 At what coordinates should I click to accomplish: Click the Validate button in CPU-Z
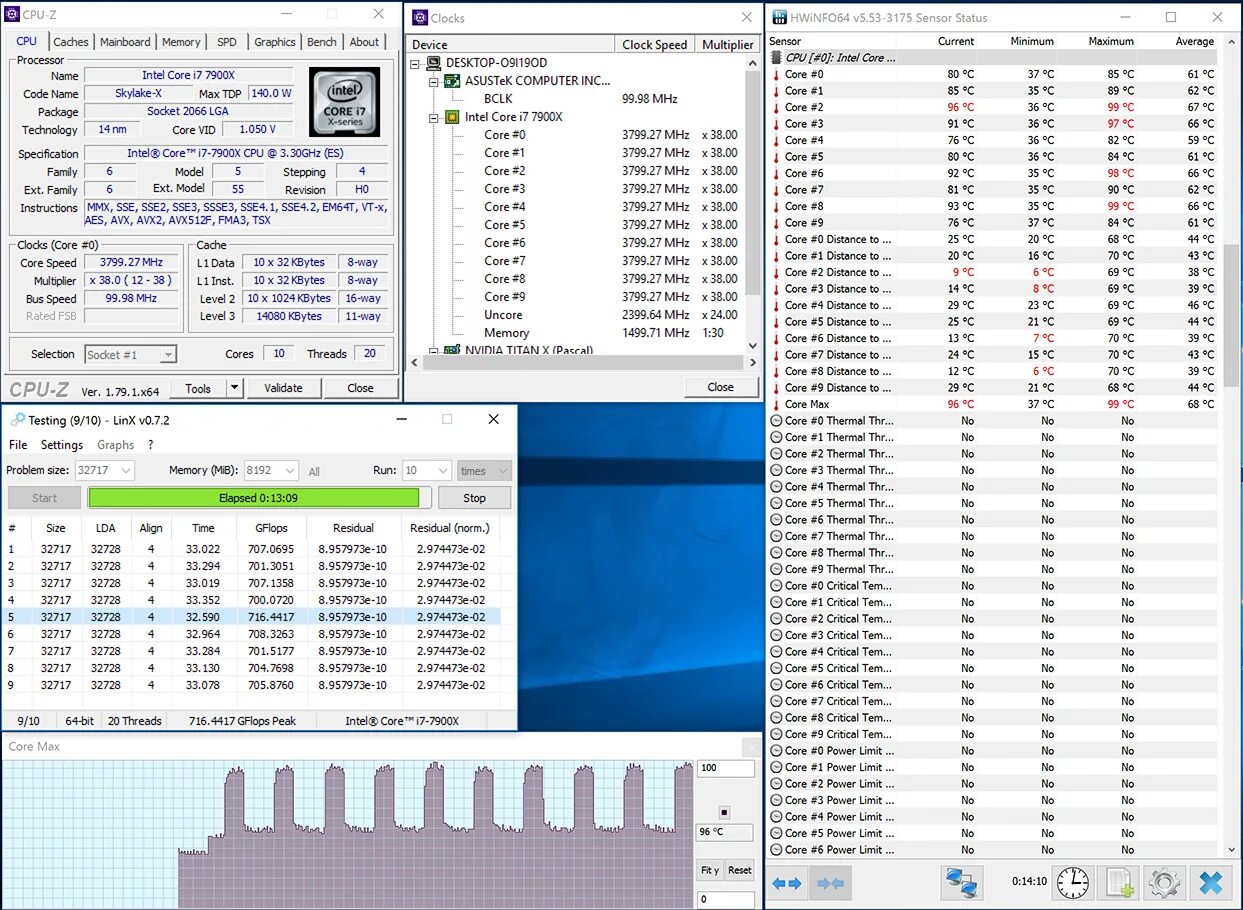pos(283,388)
